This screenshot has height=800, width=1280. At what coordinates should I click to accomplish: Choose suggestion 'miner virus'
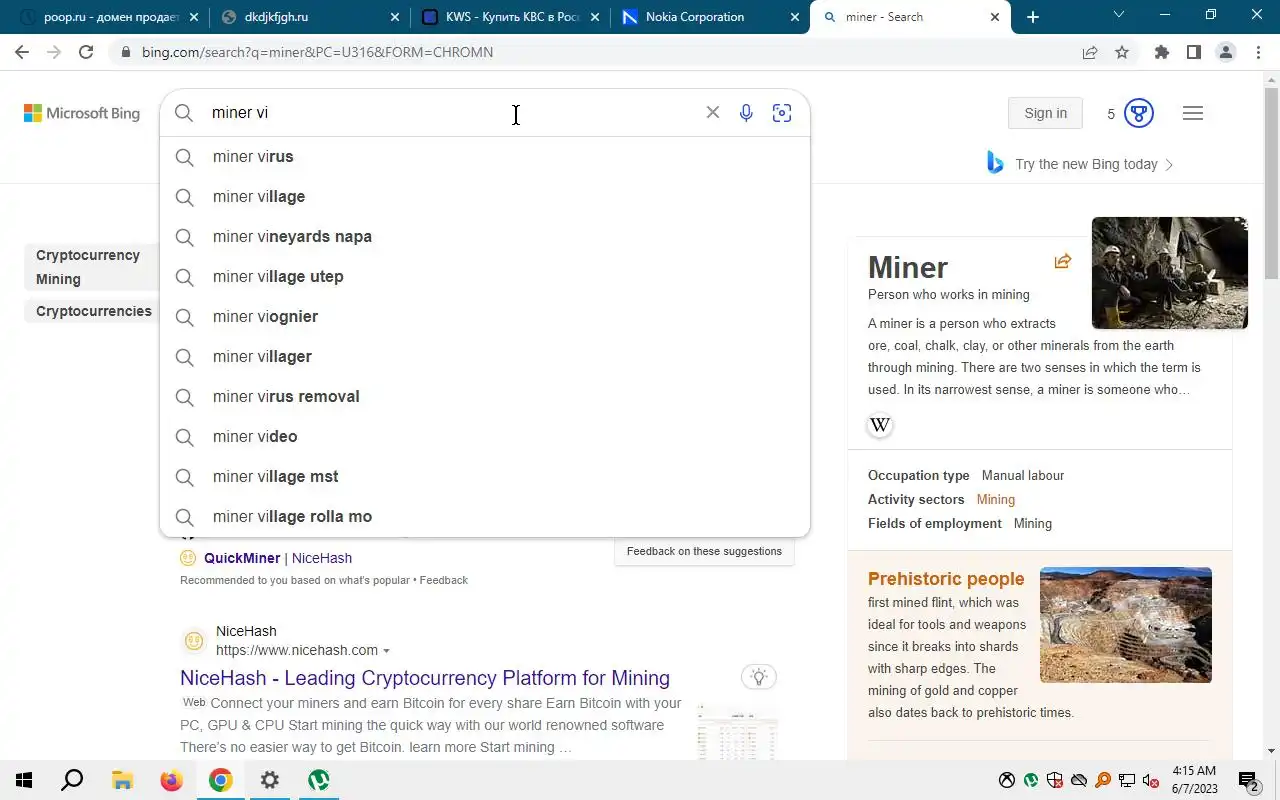pyautogui.click(x=485, y=157)
